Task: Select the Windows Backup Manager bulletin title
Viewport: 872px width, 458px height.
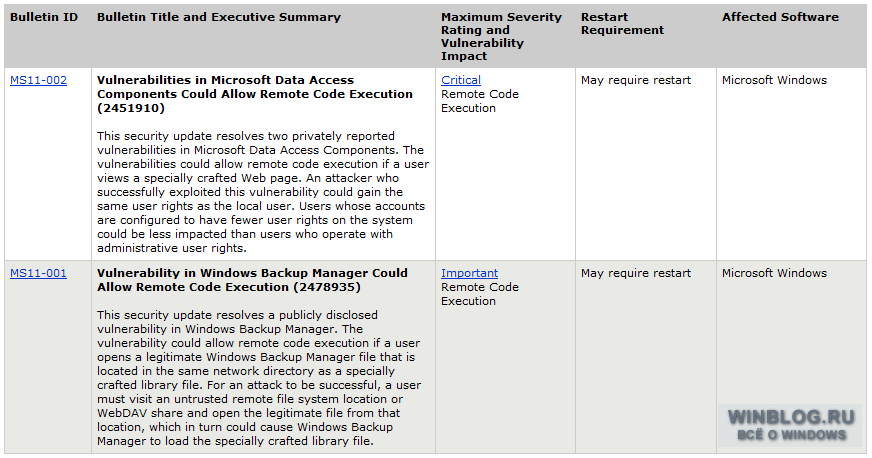Action: (x=252, y=280)
